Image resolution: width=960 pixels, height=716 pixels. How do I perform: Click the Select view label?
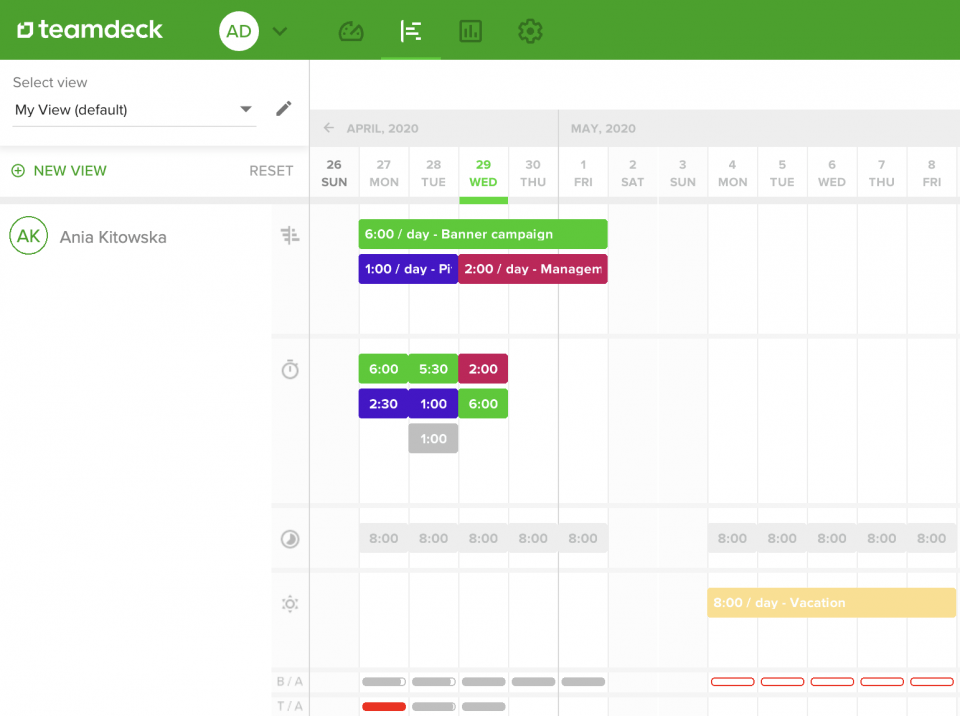point(50,82)
